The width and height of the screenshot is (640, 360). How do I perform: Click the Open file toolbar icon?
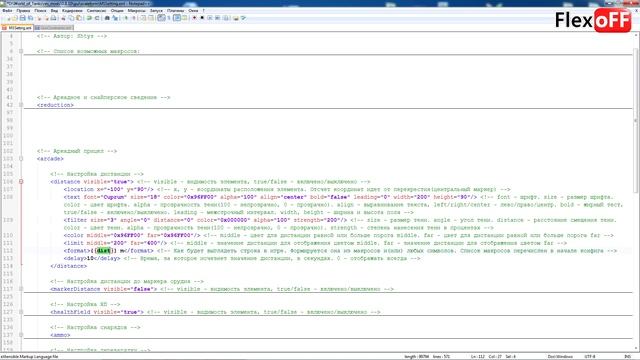coord(15,18)
